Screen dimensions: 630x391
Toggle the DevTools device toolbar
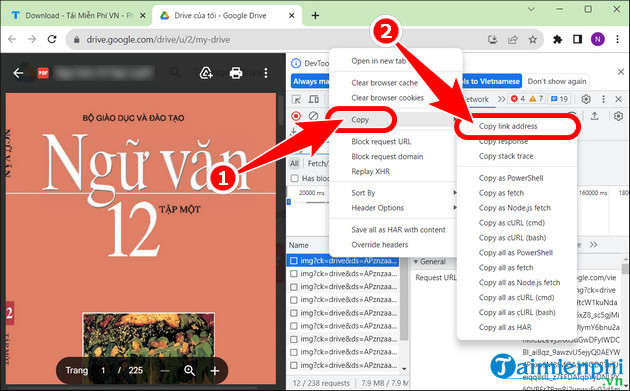click(313, 99)
